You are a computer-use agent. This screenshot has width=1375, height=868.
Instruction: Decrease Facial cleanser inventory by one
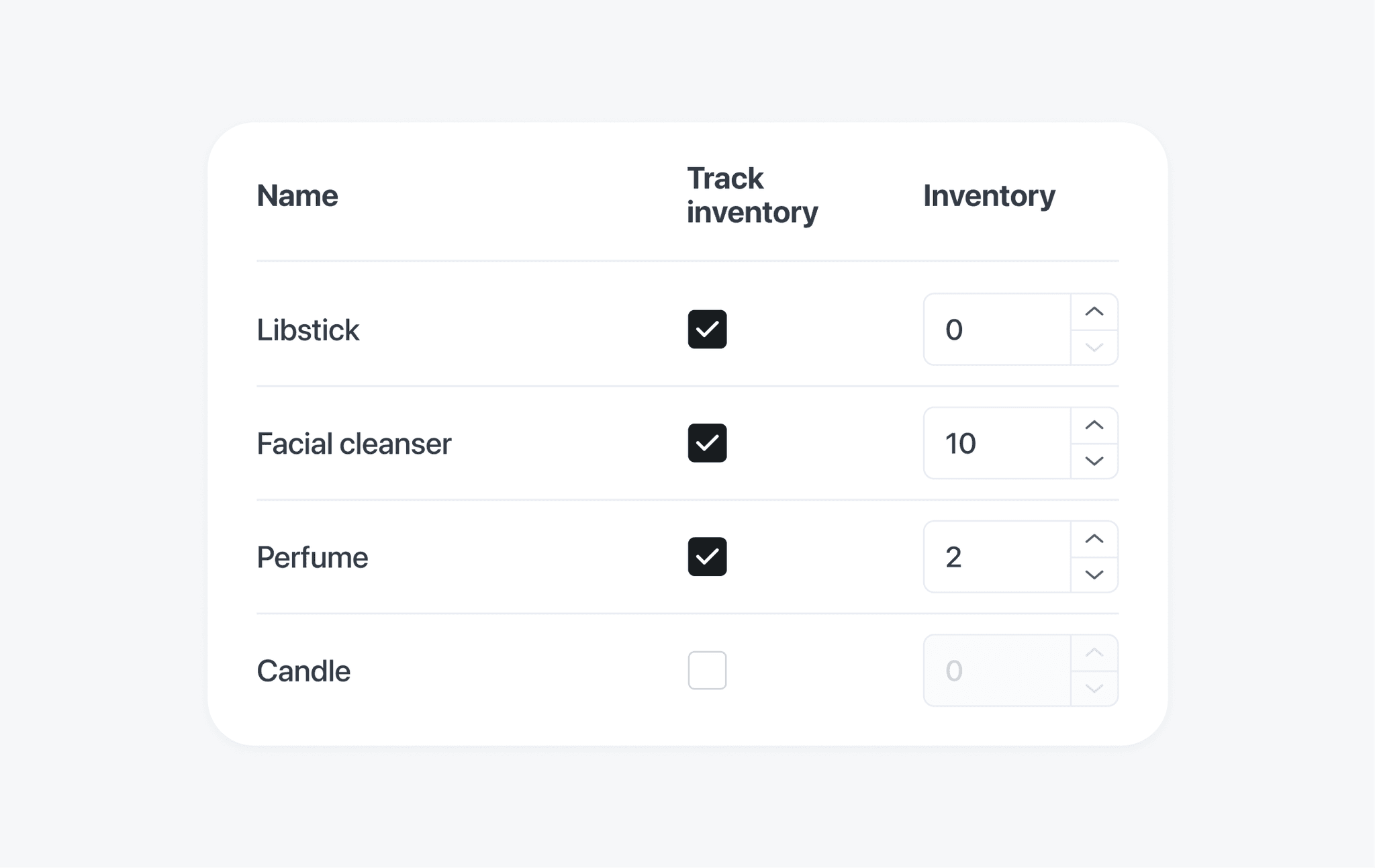pos(1094,461)
